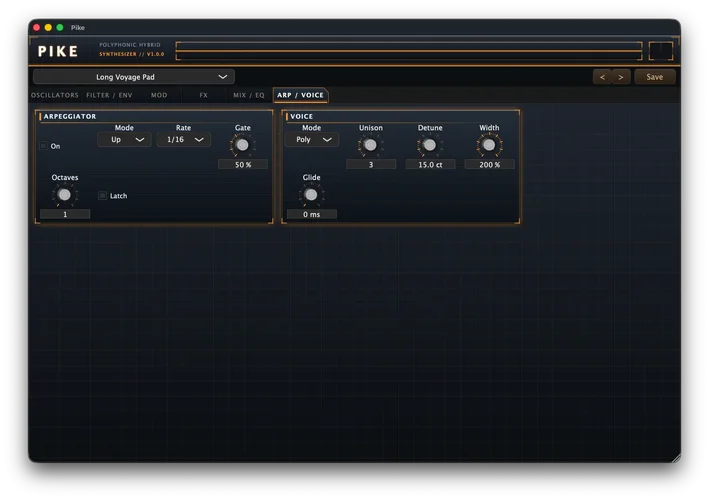Select the Arp / Voice tab

(300, 95)
